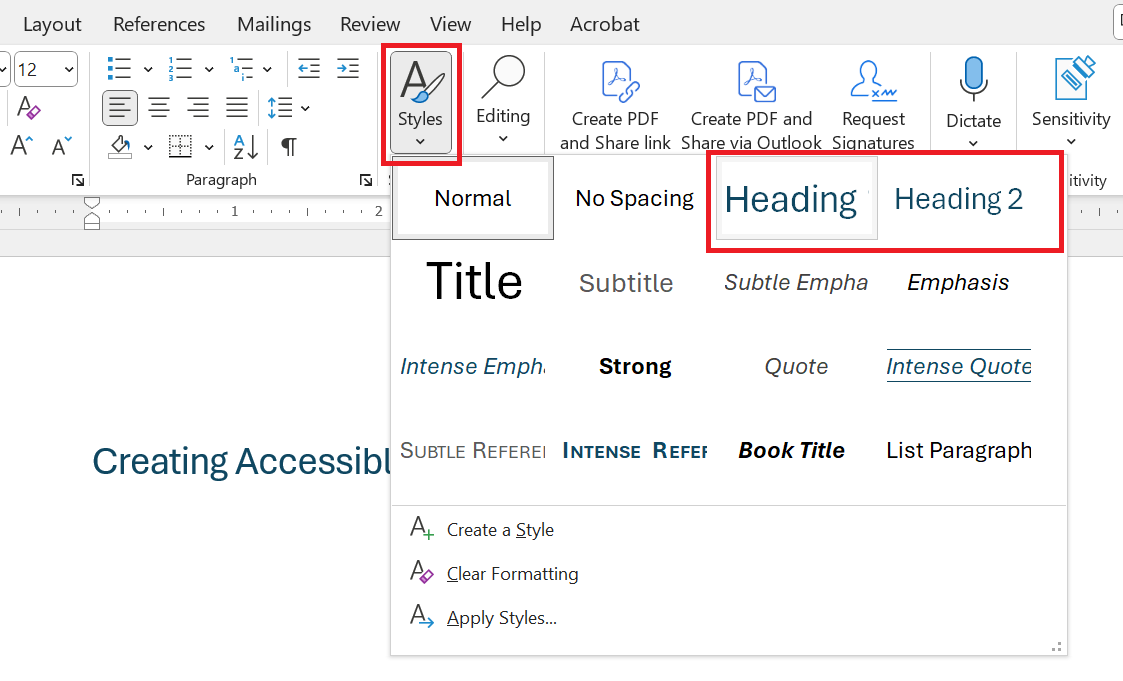Image resolution: width=1123 pixels, height=681 pixels.
Task: Toggle show paragraph marks
Action: click(289, 147)
